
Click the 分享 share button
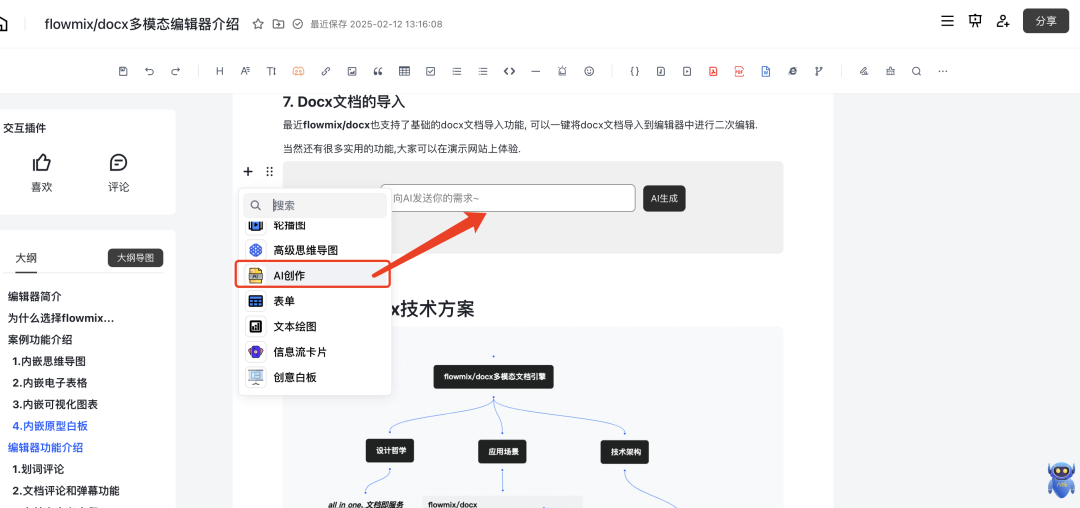[x=1046, y=21]
